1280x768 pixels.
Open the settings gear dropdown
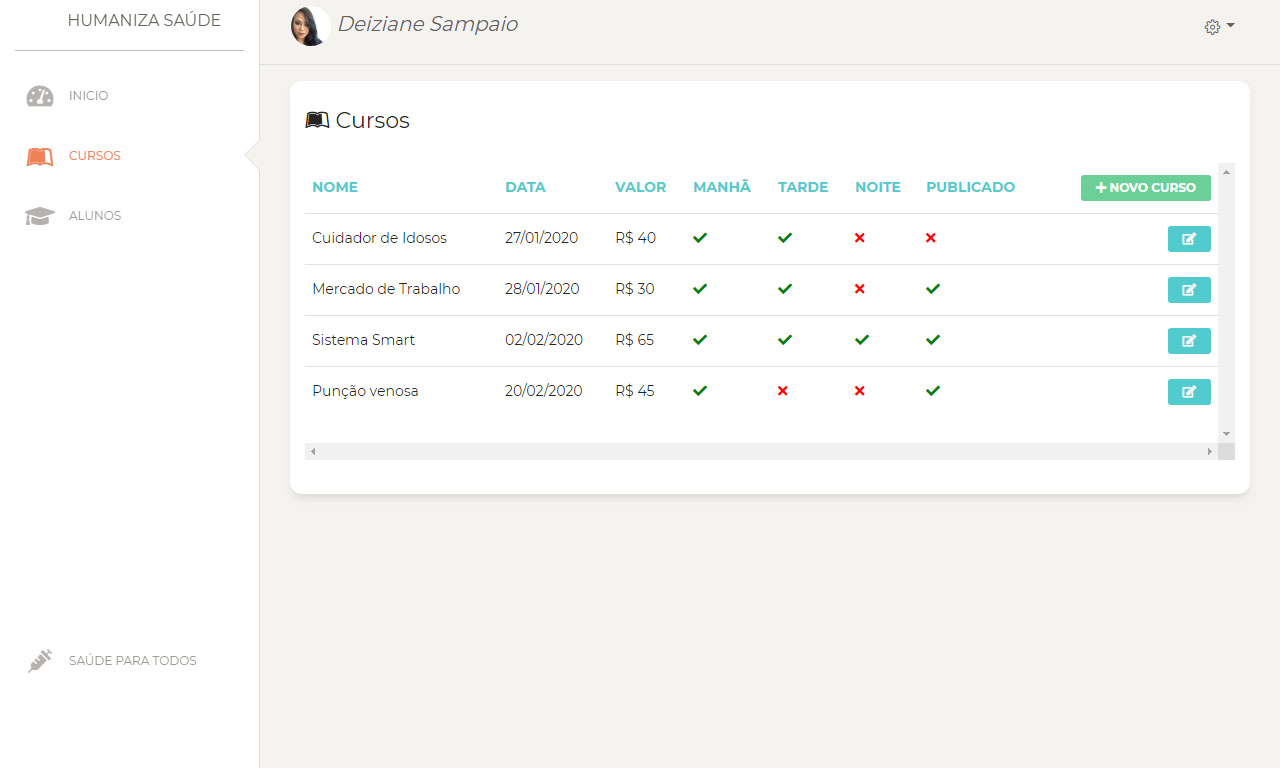click(x=1219, y=27)
